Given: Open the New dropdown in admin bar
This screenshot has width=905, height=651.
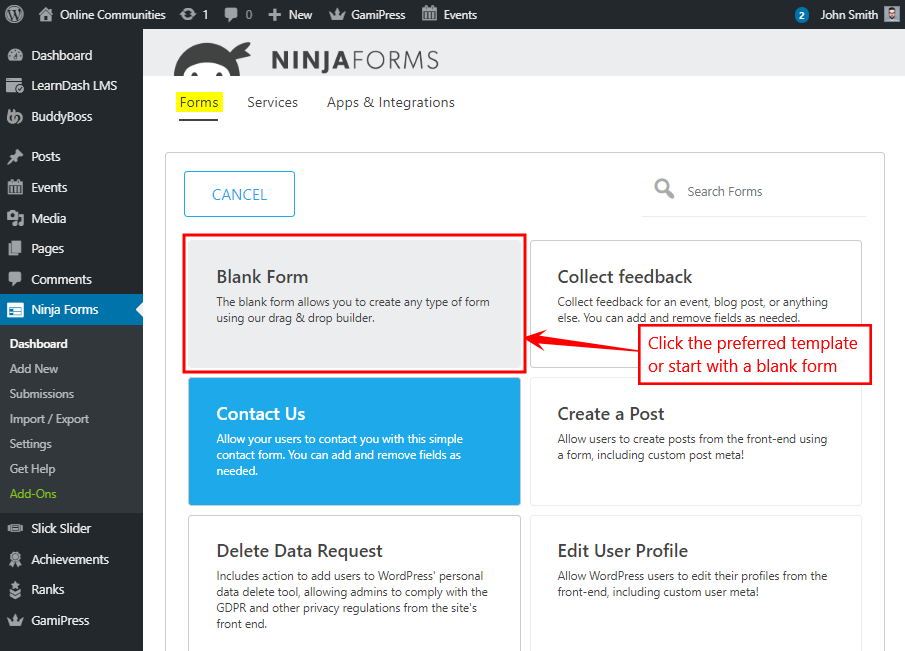Looking at the screenshot, I should click(x=289, y=14).
